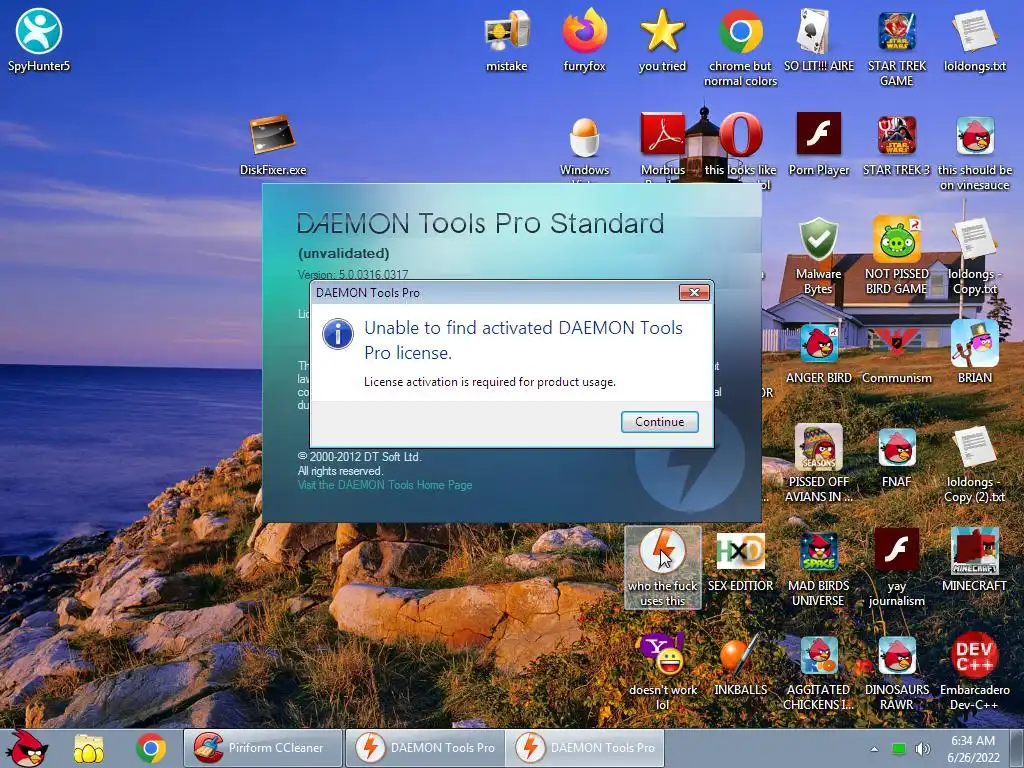The image size is (1024, 768).
Task: Click Continue in the license dialog
Action: (x=660, y=422)
